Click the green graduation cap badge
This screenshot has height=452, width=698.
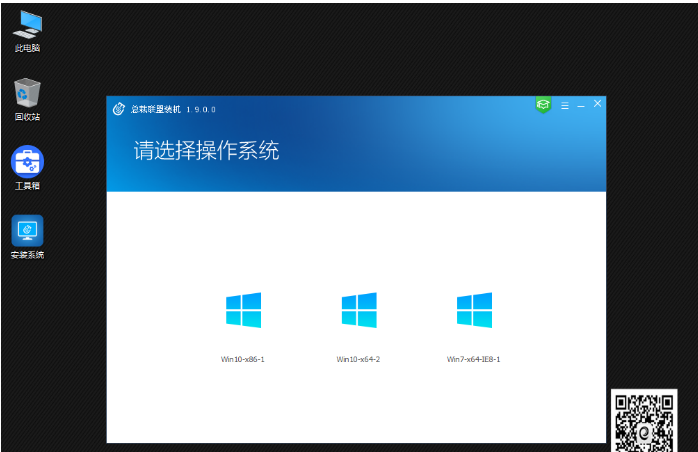tap(543, 105)
